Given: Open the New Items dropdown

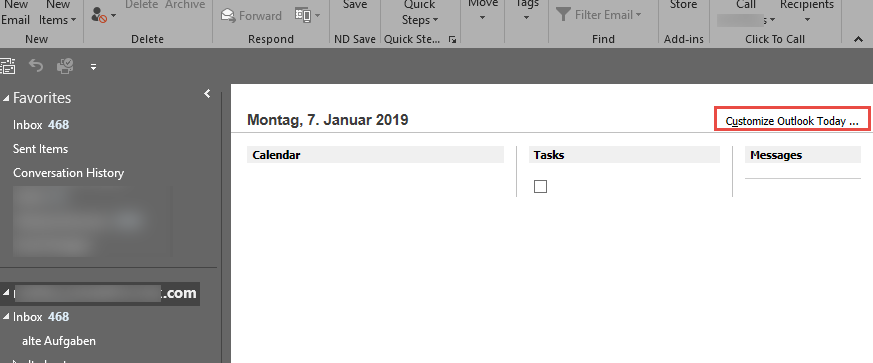Looking at the screenshot, I should pos(57,12).
